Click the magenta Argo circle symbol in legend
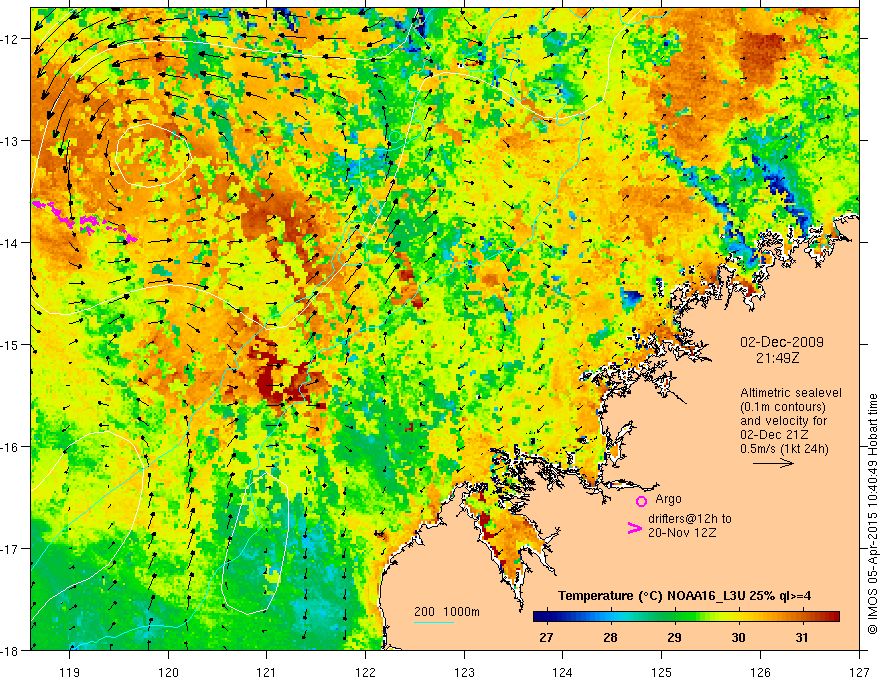 click(x=641, y=501)
